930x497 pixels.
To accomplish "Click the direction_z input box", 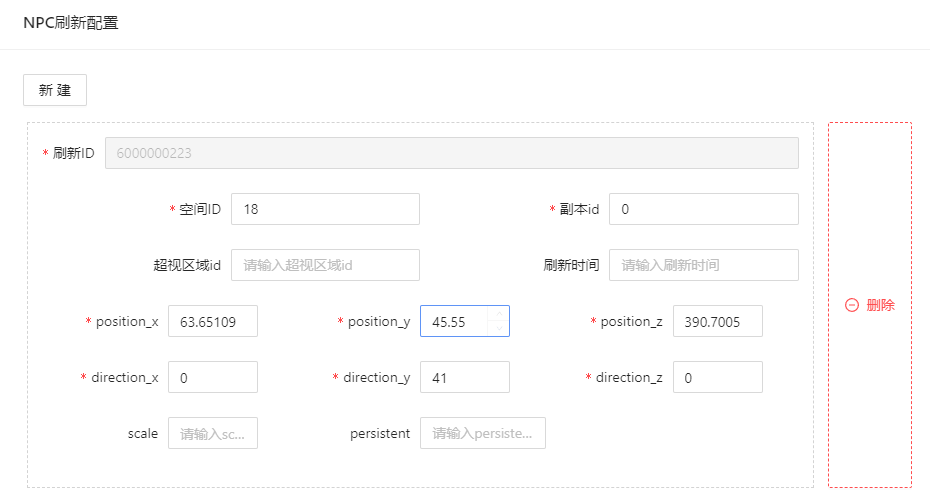I will tap(717, 377).
